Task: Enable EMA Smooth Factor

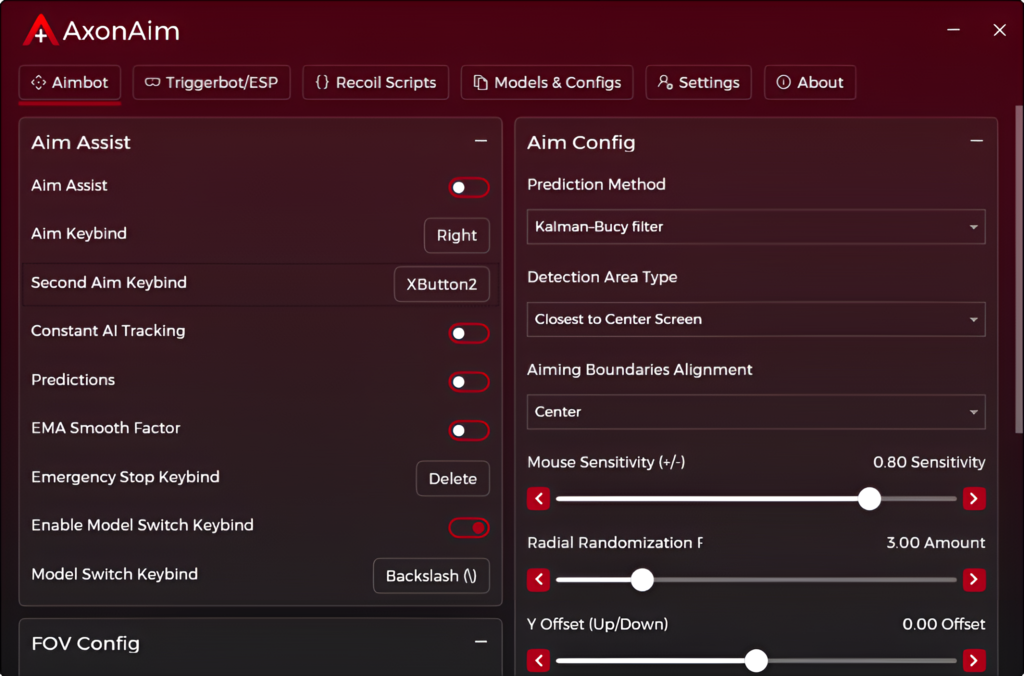Action: coord(469,430)
